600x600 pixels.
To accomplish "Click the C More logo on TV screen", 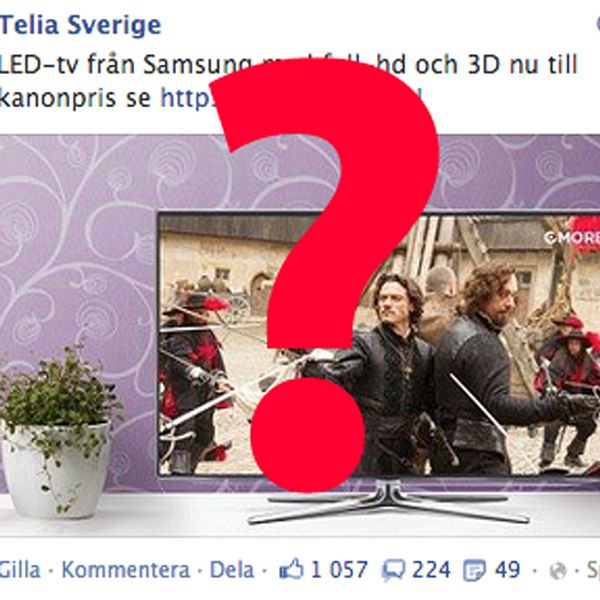I will tap(572, 238).
